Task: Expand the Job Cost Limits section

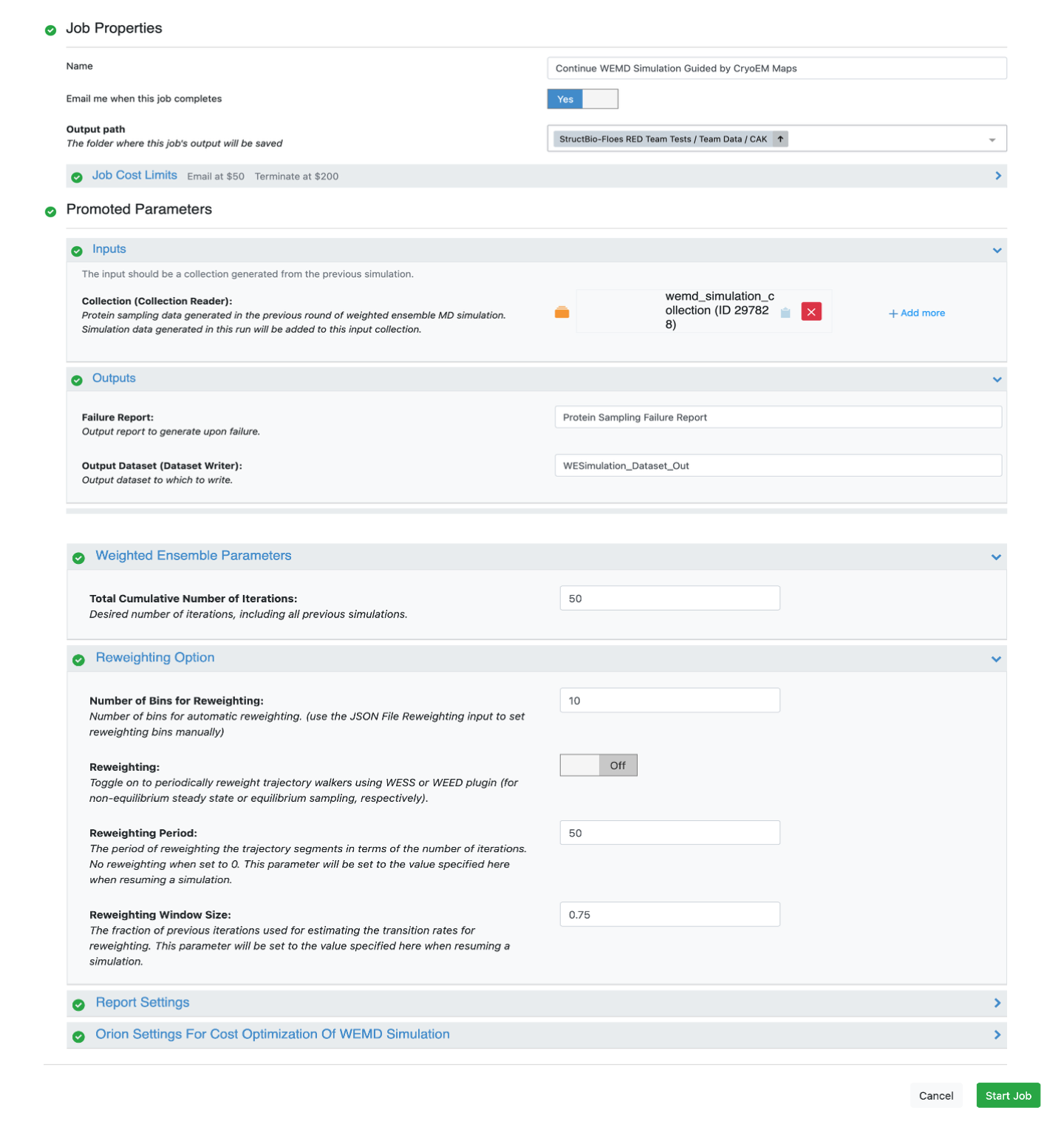Action: [x=997, y=176]
